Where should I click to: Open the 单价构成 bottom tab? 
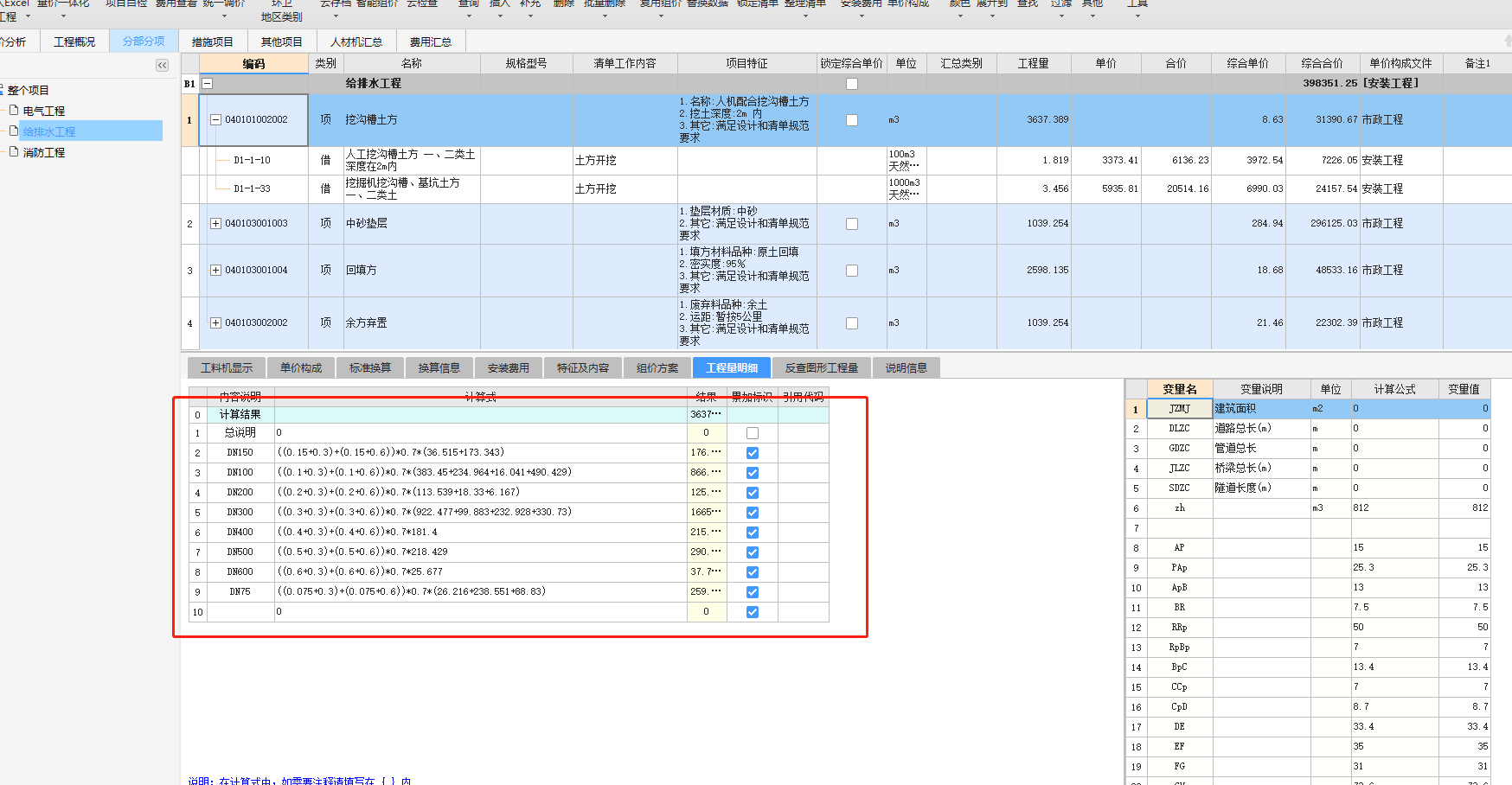pyautogui.click(x=301, y=367)
